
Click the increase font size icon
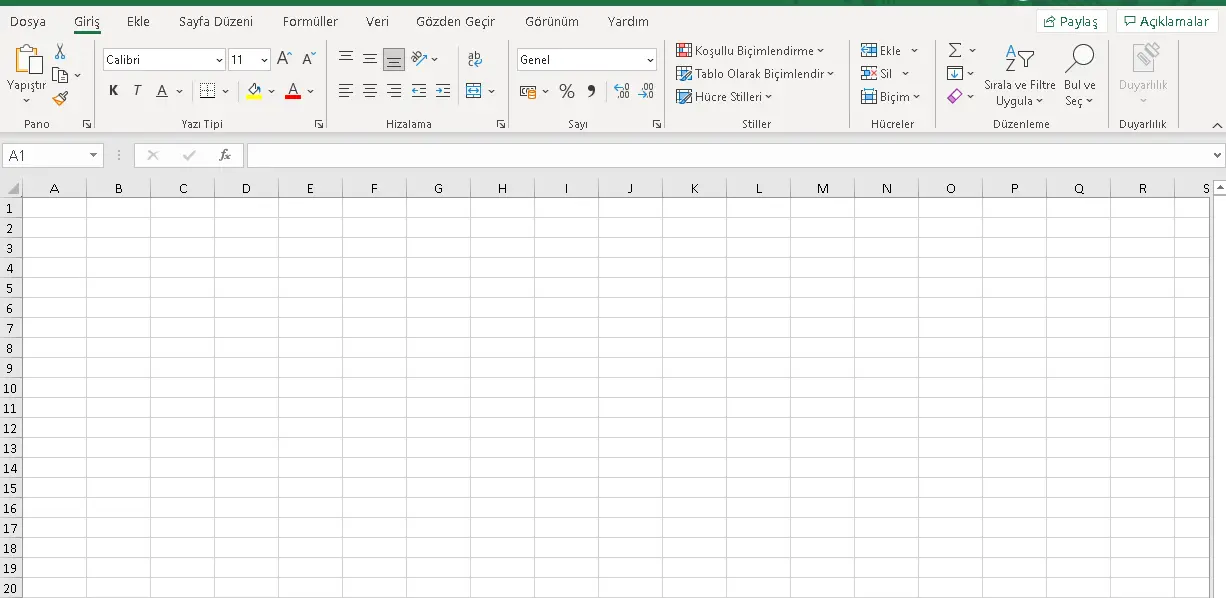click(285, 59)
